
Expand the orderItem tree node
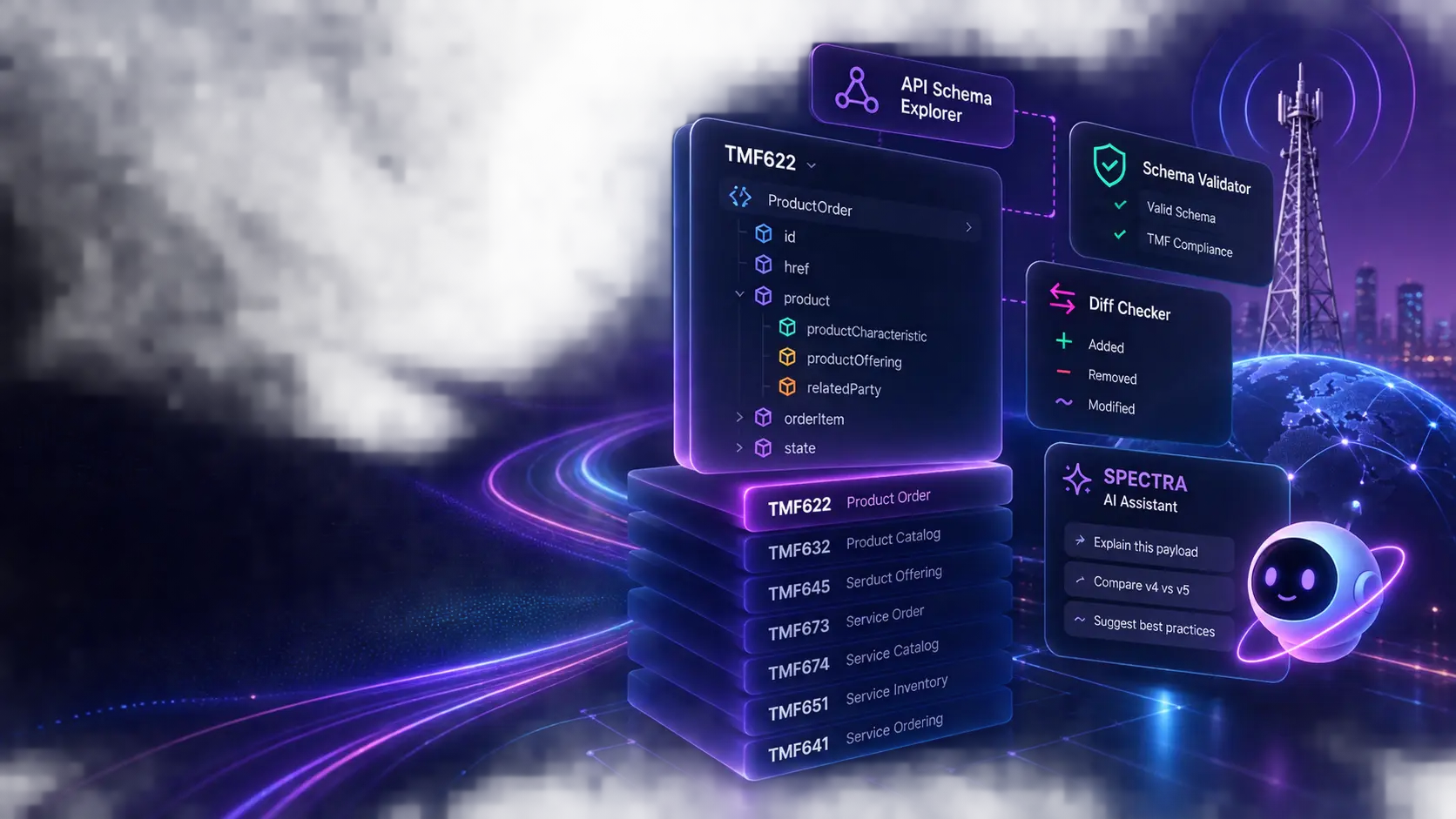pos(739,417)
